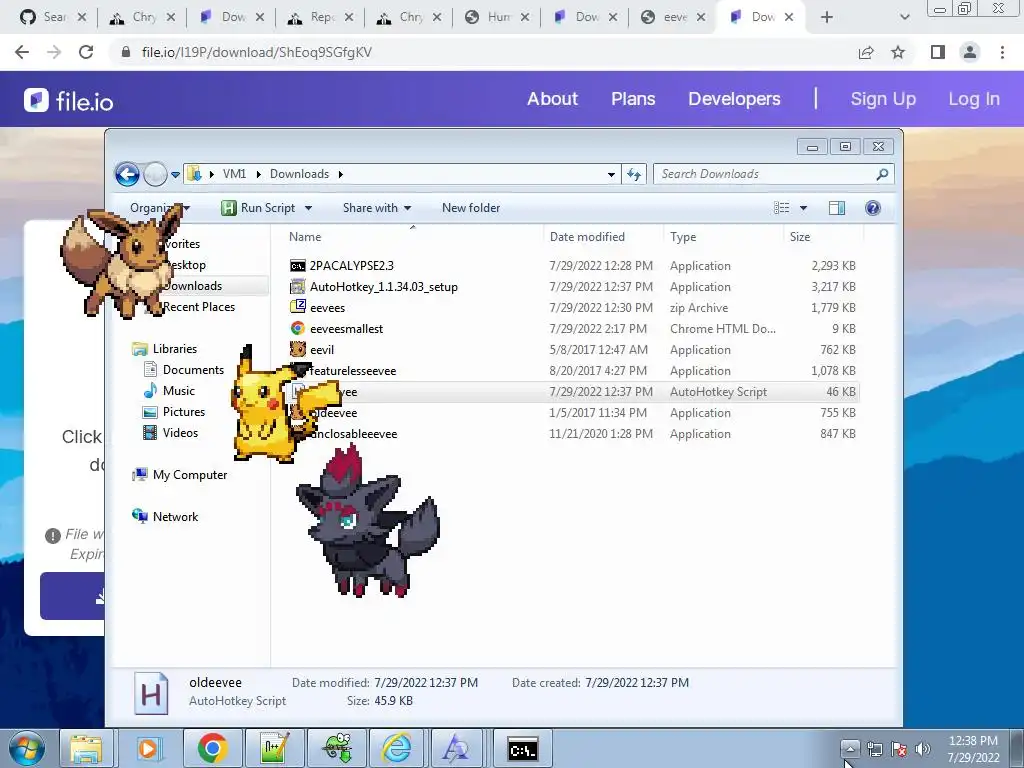Sort by the Date modified column
The width and height of the screenshot is (1024, 768).
click(x=587, y=237)
